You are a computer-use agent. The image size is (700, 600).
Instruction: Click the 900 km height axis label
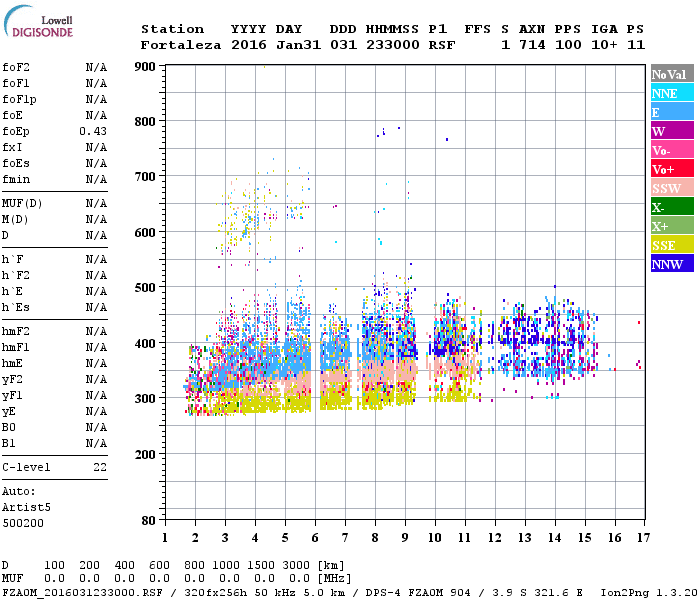(145, 67)
